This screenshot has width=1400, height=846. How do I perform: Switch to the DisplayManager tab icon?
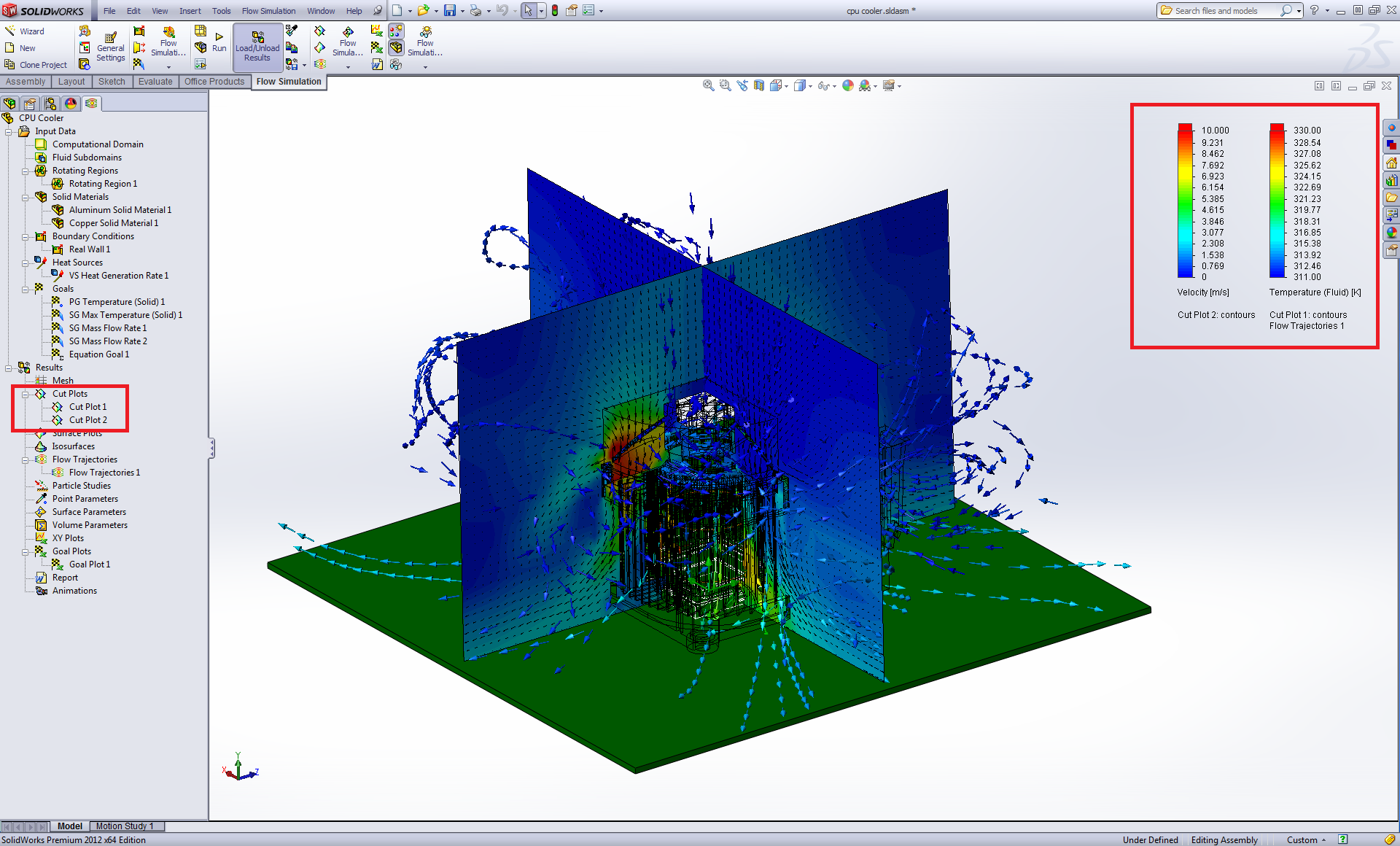pos(71,104)
